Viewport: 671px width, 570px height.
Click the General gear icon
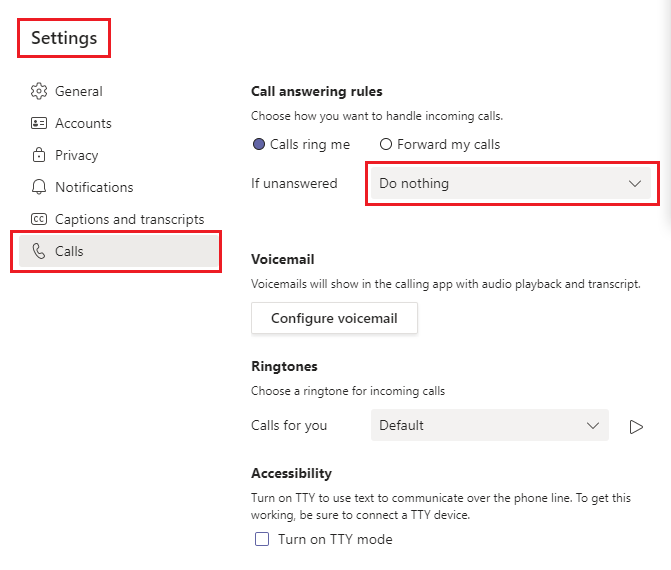coord(39,91)
